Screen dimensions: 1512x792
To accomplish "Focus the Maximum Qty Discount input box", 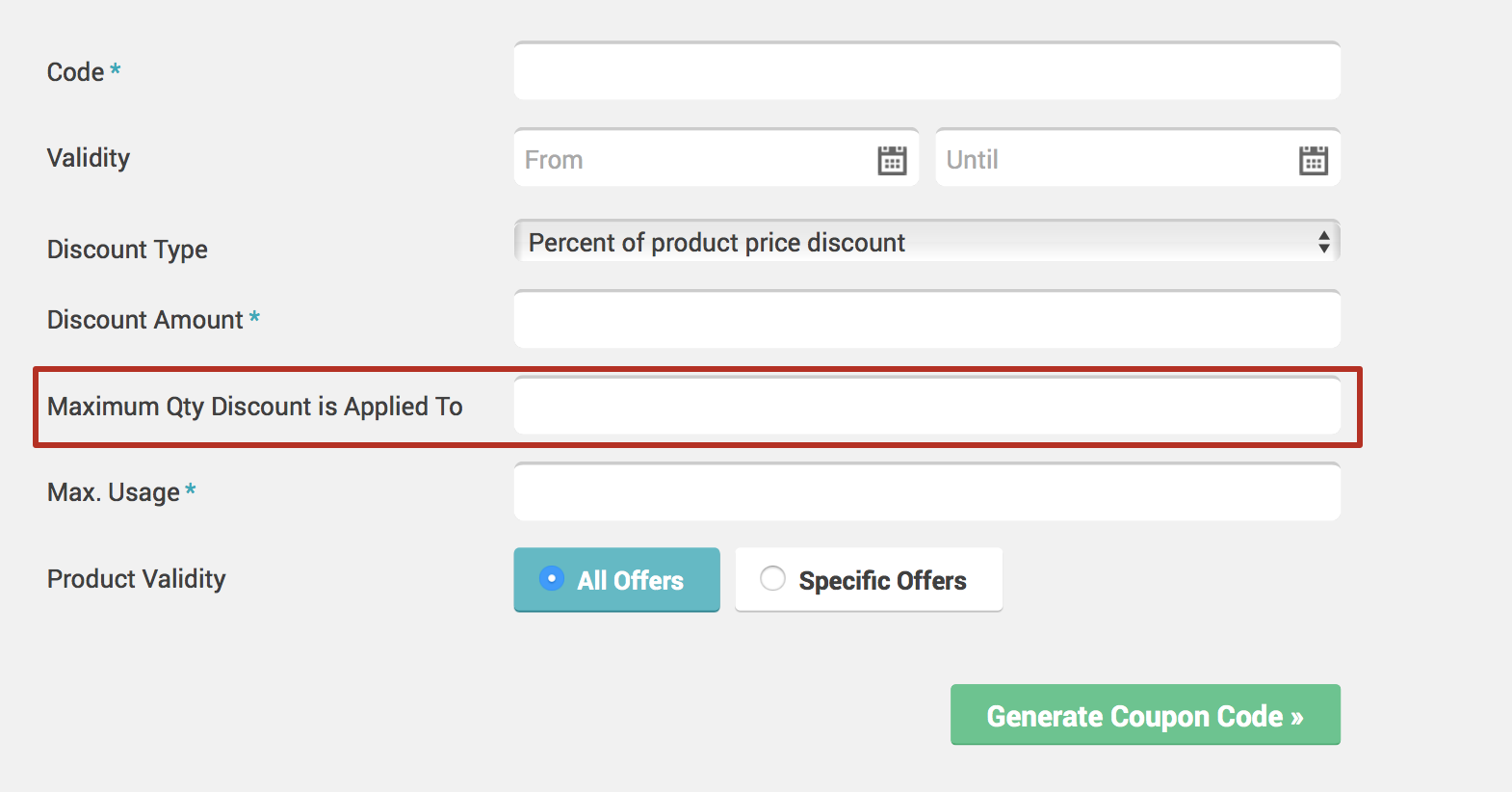I will (927, 406).
